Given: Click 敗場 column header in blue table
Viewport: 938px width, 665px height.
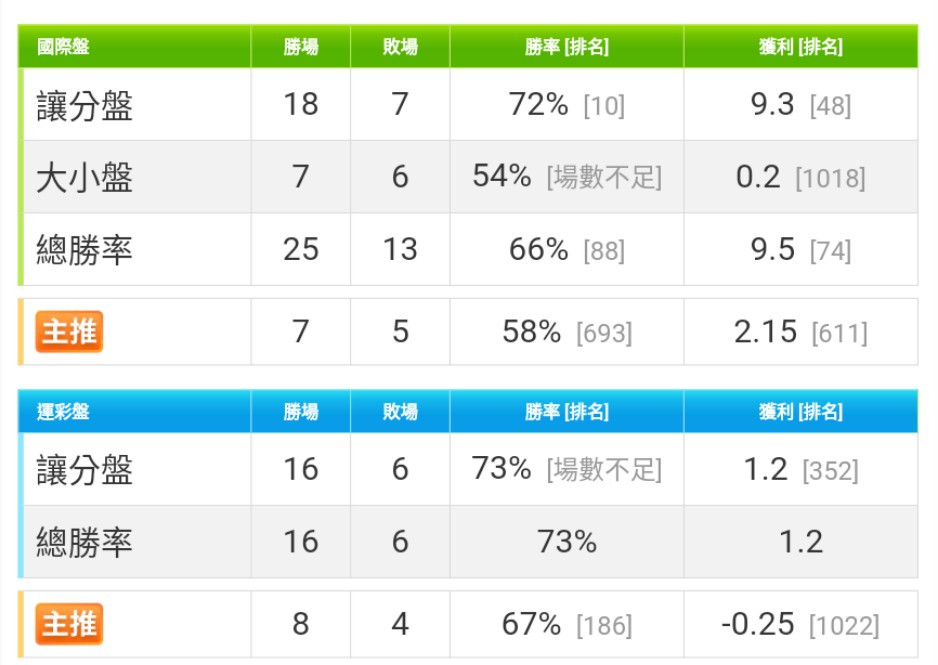Looking at the screenshot, I should coord(400,411).
